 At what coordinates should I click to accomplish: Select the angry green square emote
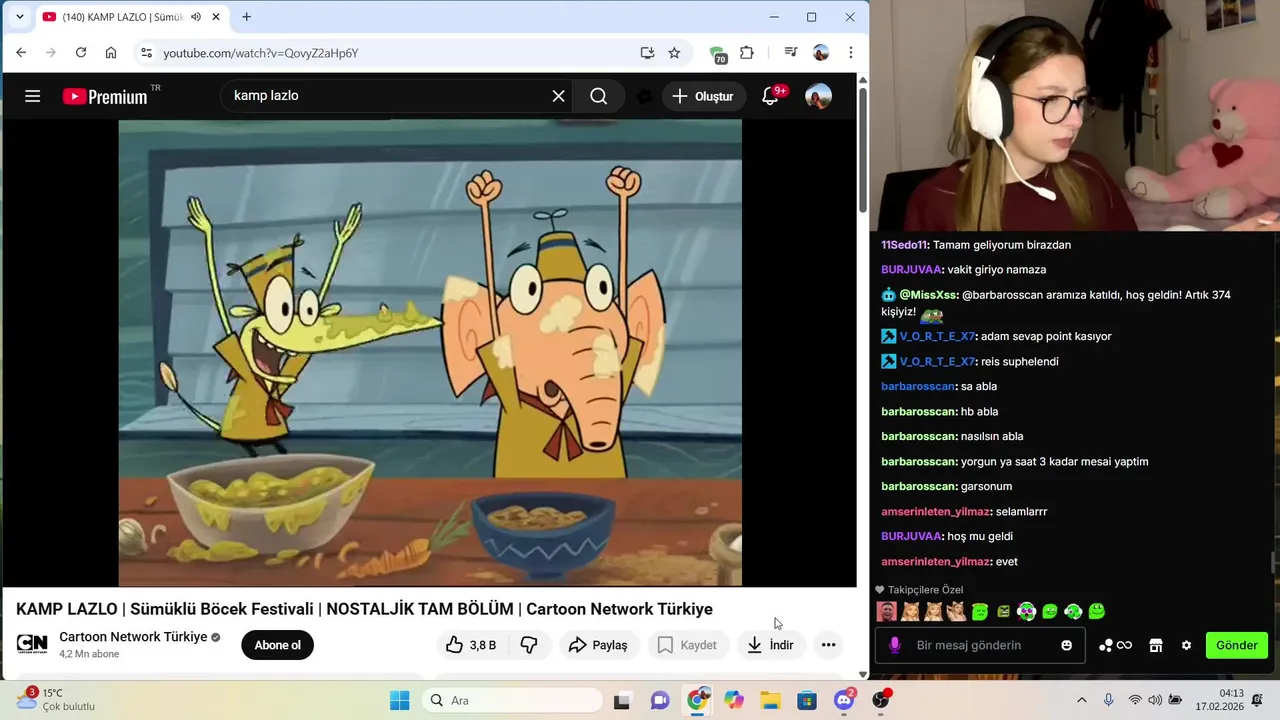pyautogui.click(x=1003, y=611)
